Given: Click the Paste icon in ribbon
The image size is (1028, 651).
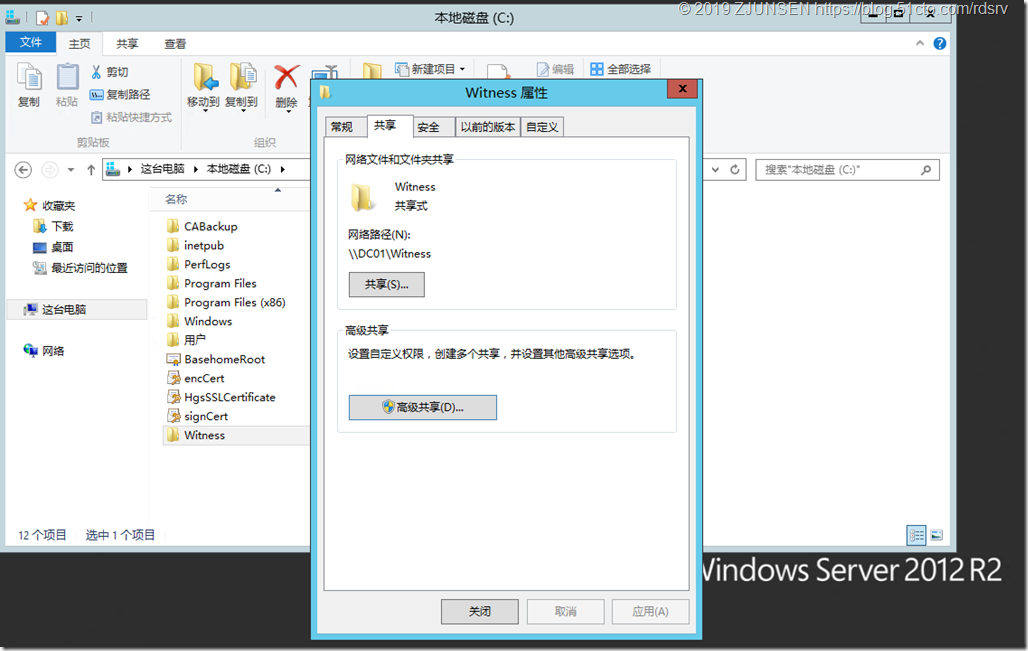Looking at the screenshot, I should pos(67,77).
